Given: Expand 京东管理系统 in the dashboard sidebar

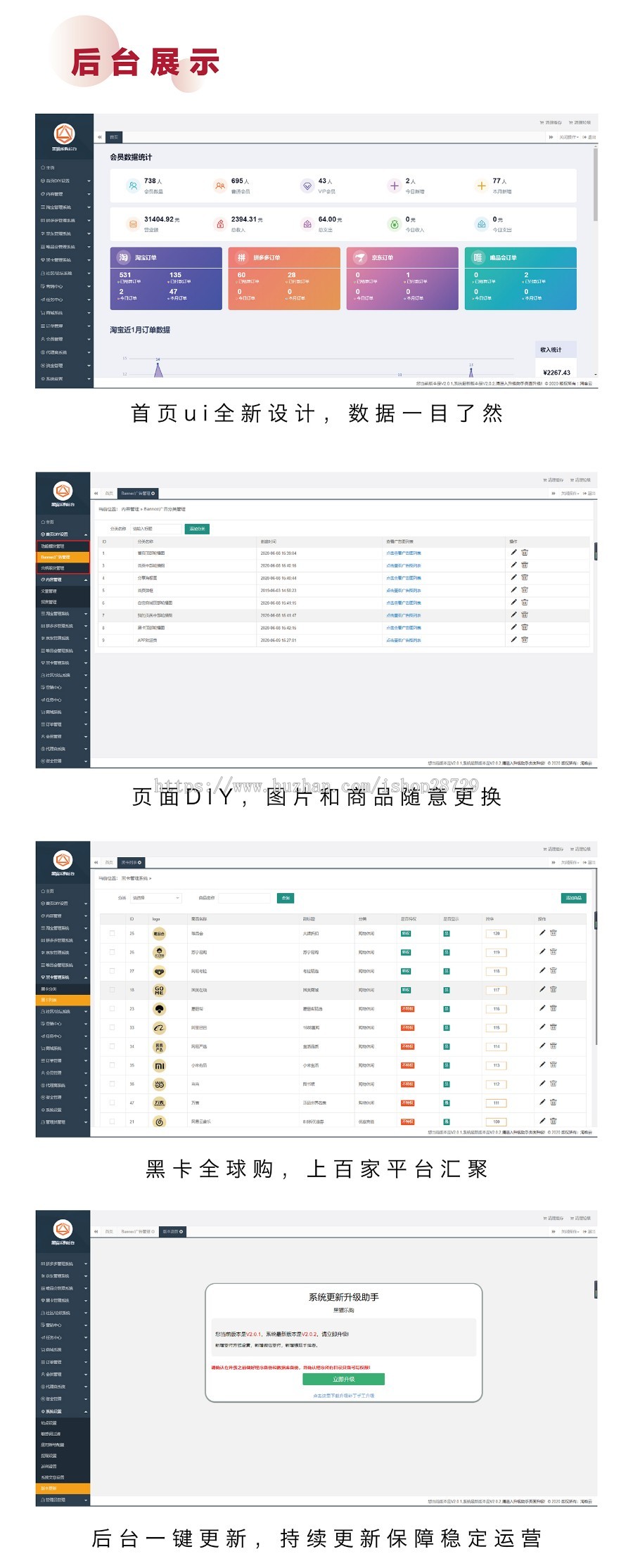Looking at the screenshot, I should [x=65, y=233].
